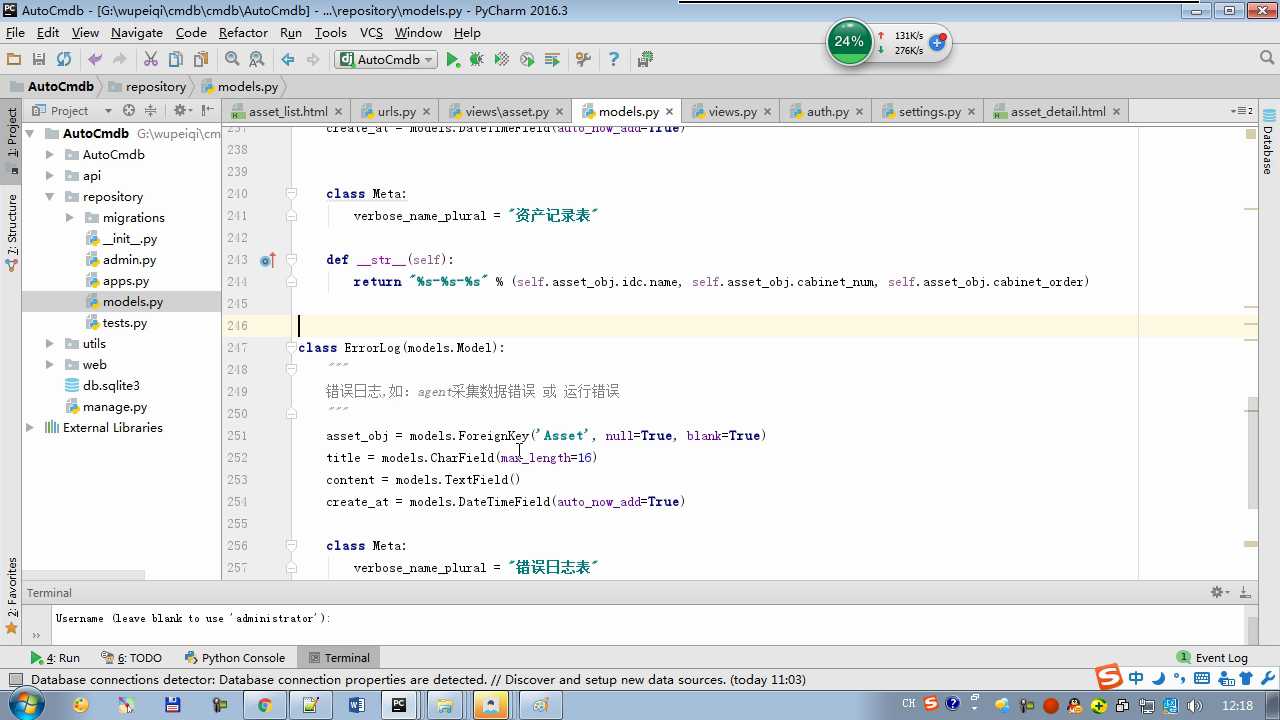This screenshot has width=1280, height=720.
Task: Collapse the repository folder
Action: pos(50,196)
